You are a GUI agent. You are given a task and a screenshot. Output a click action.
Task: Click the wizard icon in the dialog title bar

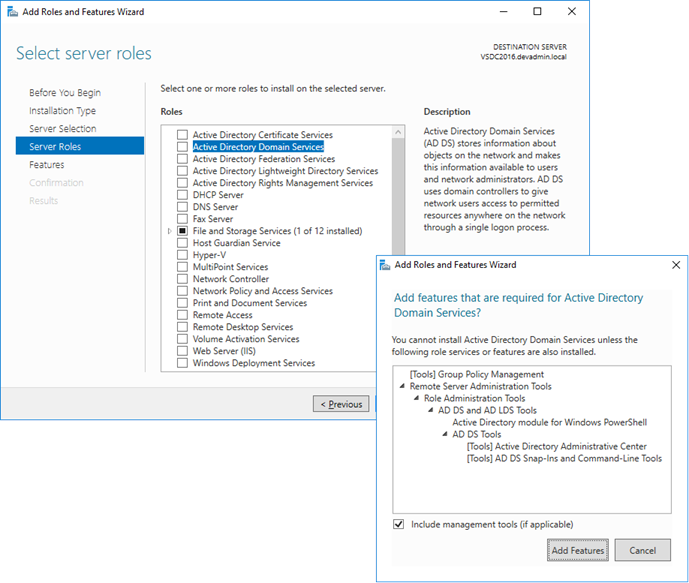384,265
